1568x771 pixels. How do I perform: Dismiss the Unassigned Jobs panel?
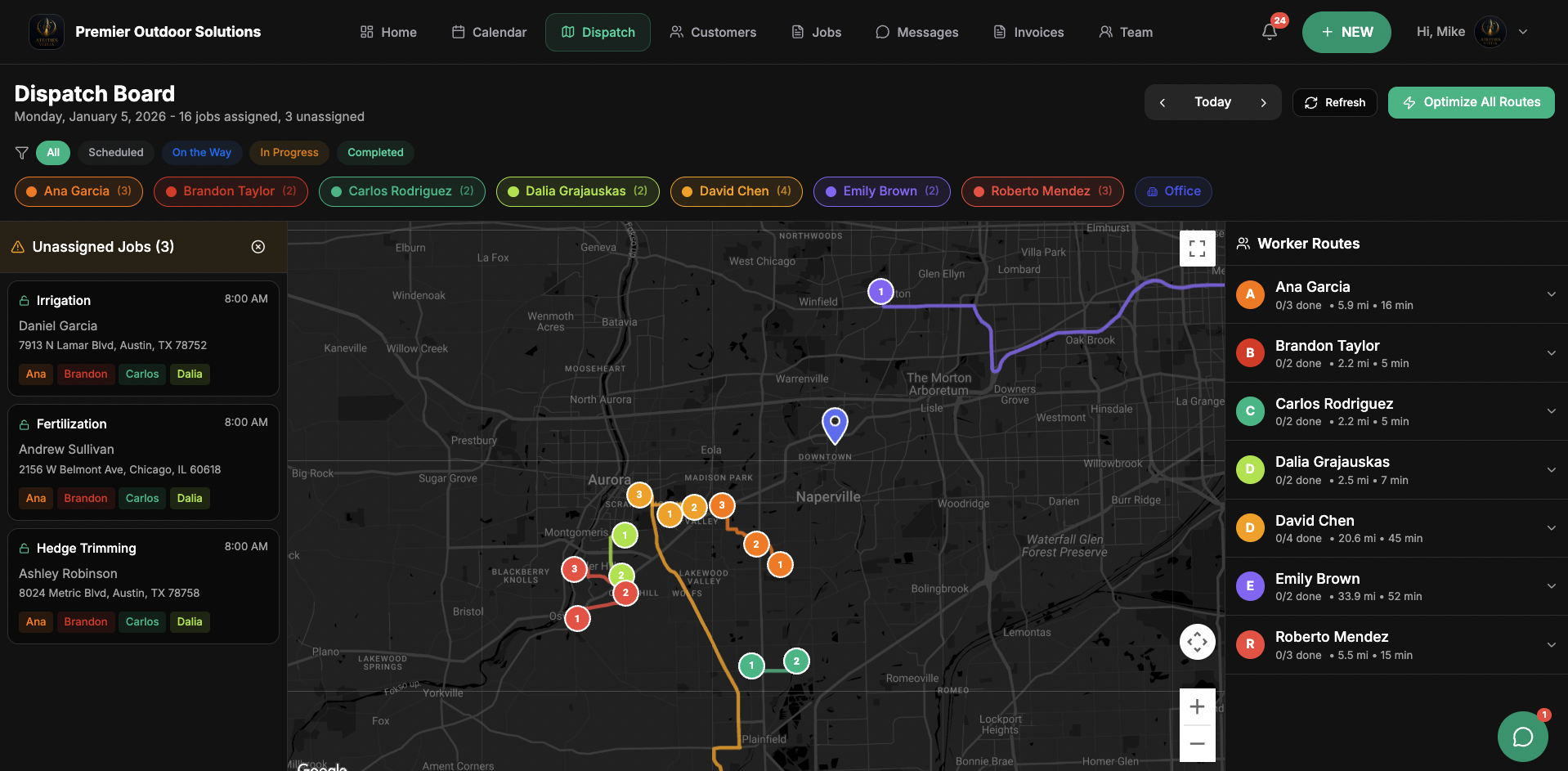[258, 246]
